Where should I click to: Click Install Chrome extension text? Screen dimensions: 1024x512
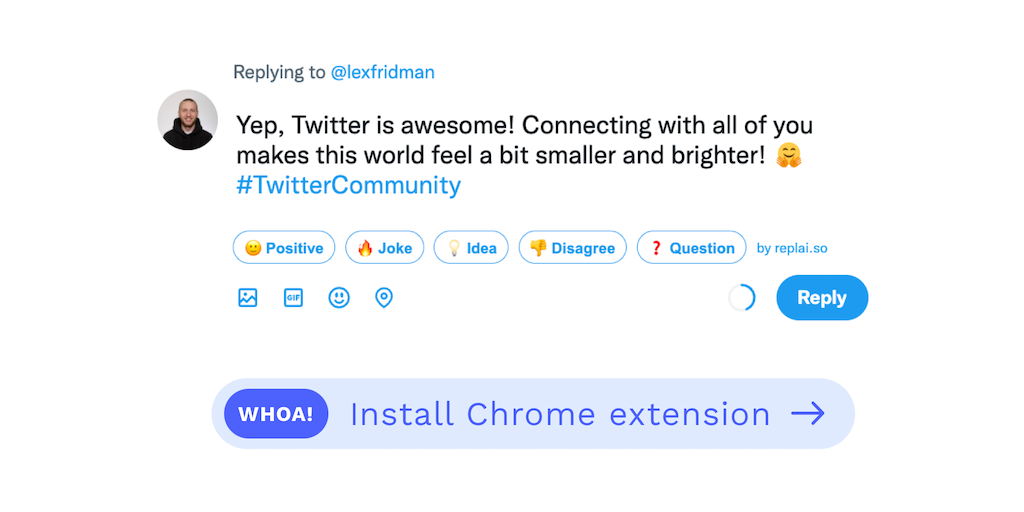click(560, 414)
